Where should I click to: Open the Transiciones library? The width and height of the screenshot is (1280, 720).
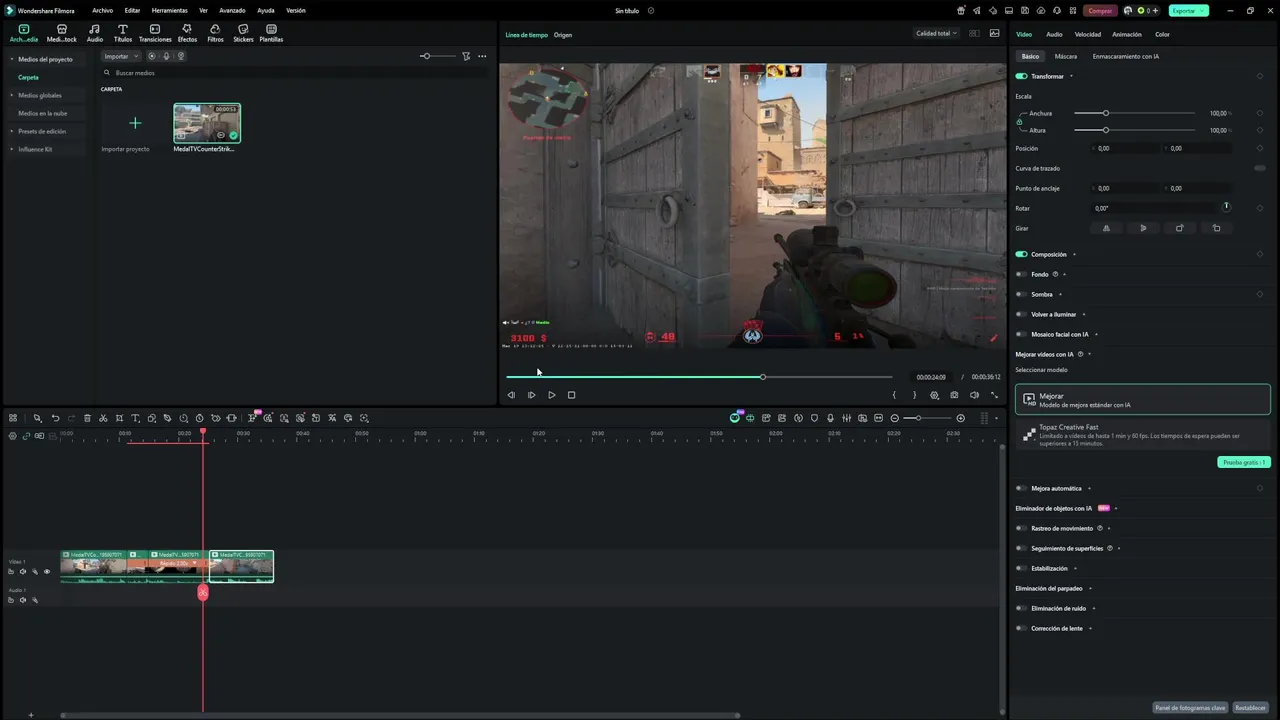click(155, 33)
